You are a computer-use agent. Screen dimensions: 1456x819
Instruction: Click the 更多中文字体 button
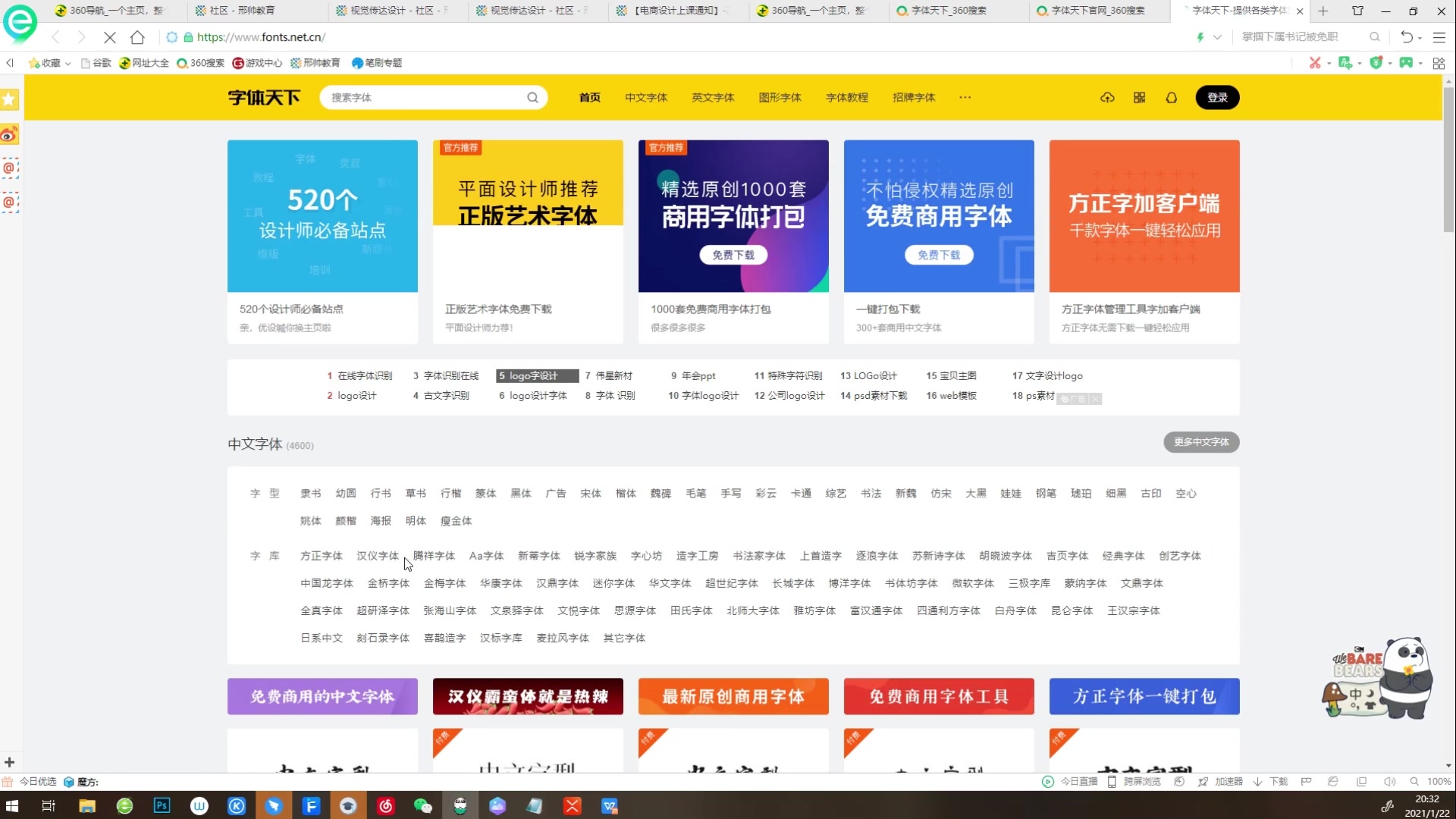click(x=1201, y=442)
